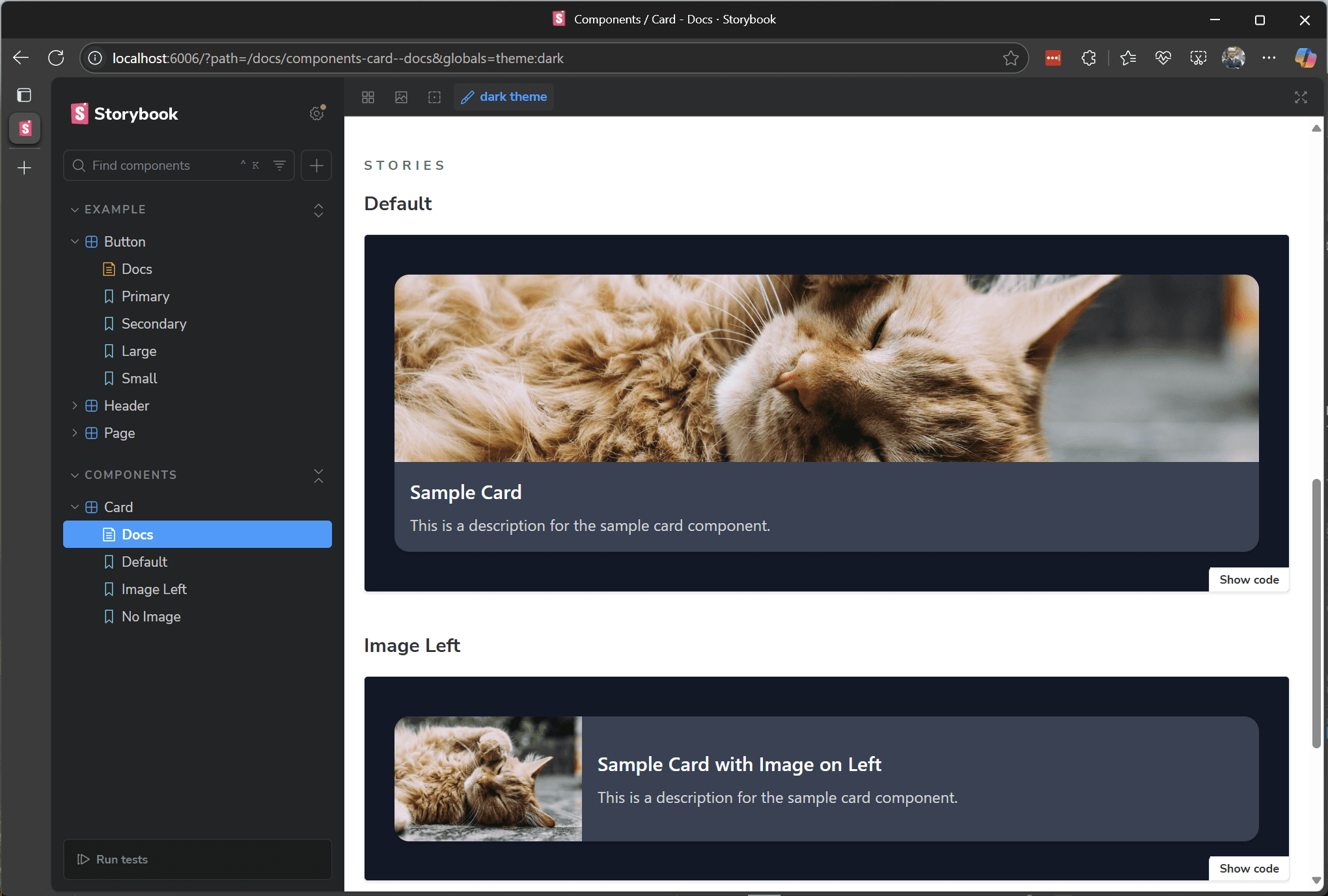Click the preview backgrounds image icon
The height and width of the screenshot is (896, 1328).
pos(401,97)
